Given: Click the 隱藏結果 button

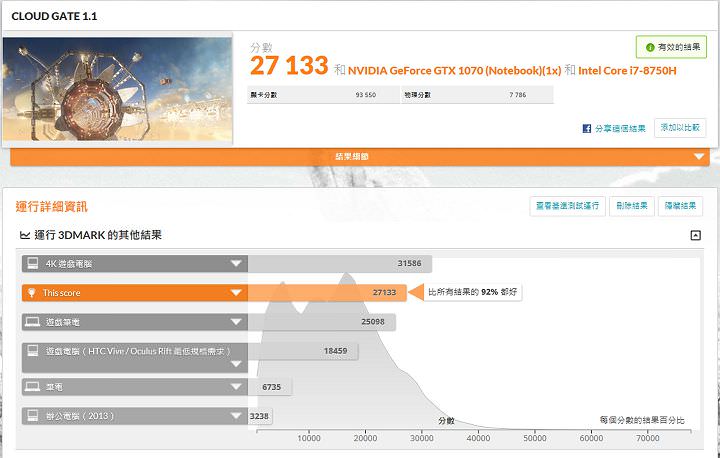Looking at the screenshot, I should coord(680,205).
